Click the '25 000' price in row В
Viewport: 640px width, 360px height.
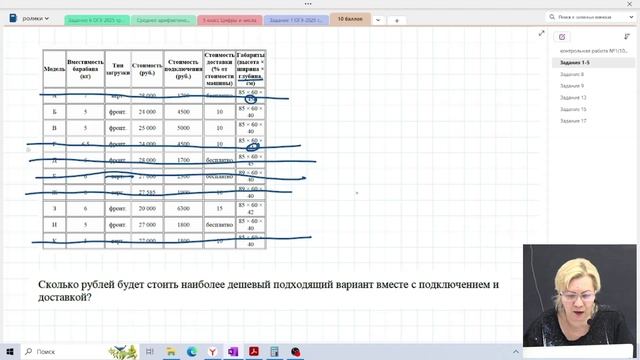tap(147, 128)
